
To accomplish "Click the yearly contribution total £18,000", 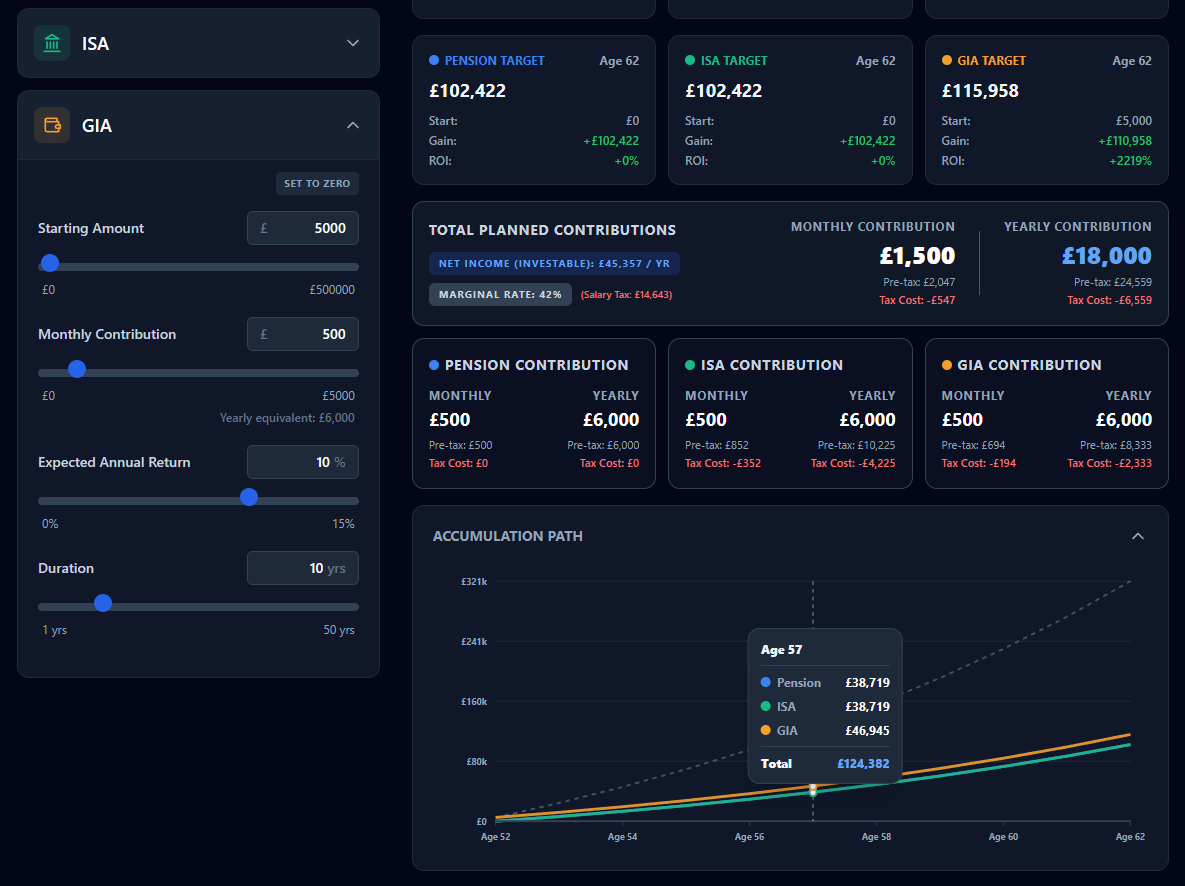I will pos(1106,256).
